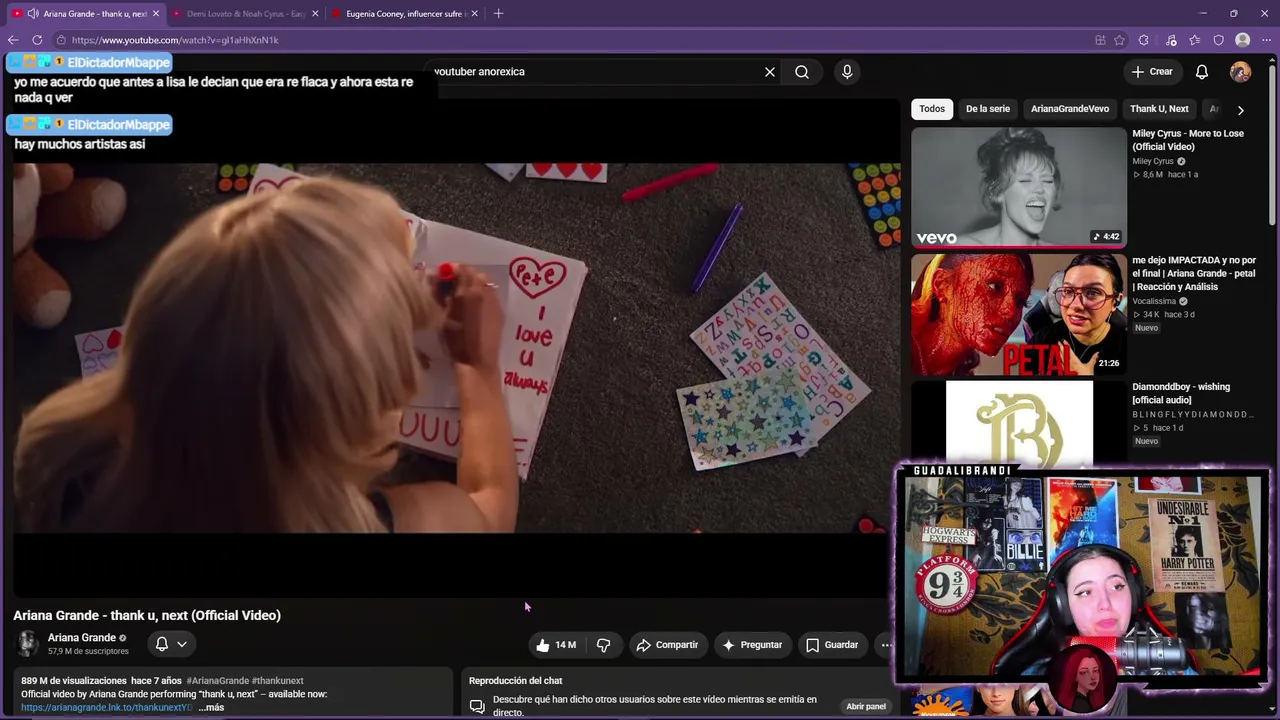The height and width of the screenshot is (720, 1280).
Task: Open a new browser tab
Action: click(x=498, y=13)
